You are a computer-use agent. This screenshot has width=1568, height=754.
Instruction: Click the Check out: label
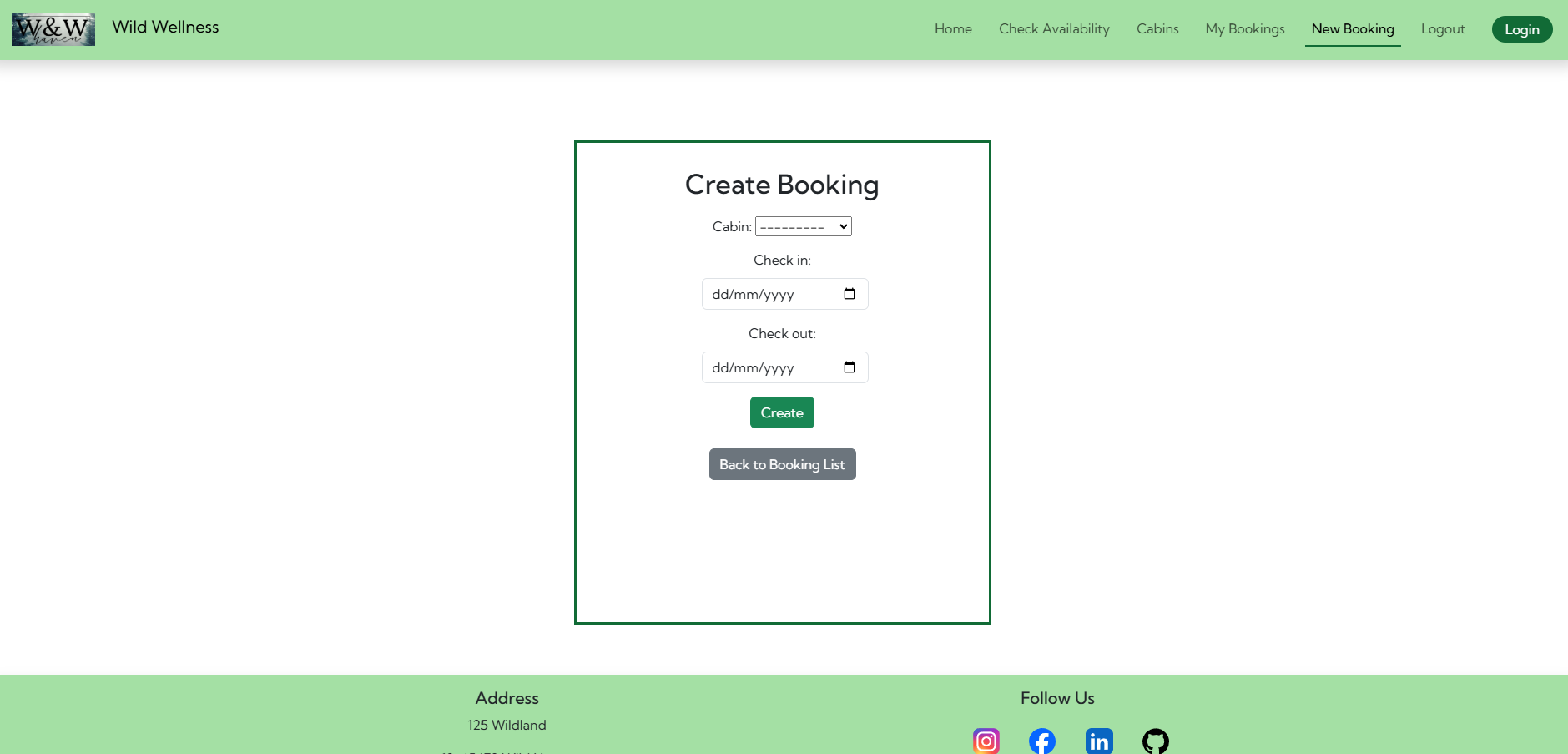[x=782, y=333]
